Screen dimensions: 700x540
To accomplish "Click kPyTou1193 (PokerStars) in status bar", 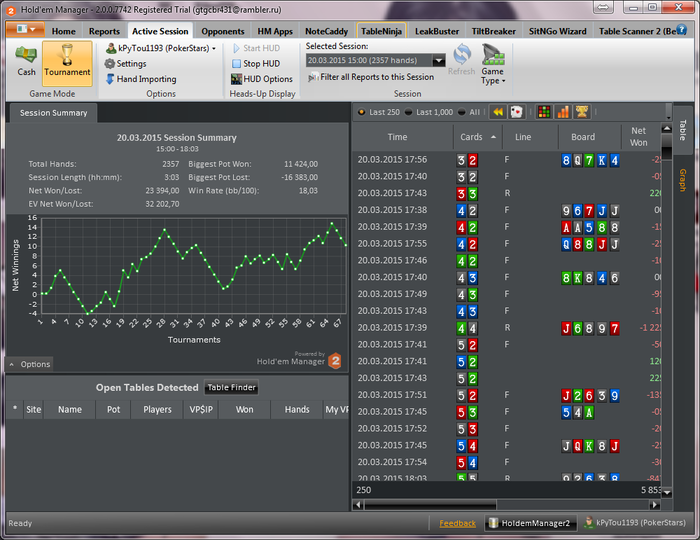I will pyautogui.click(x=635, y=523).
